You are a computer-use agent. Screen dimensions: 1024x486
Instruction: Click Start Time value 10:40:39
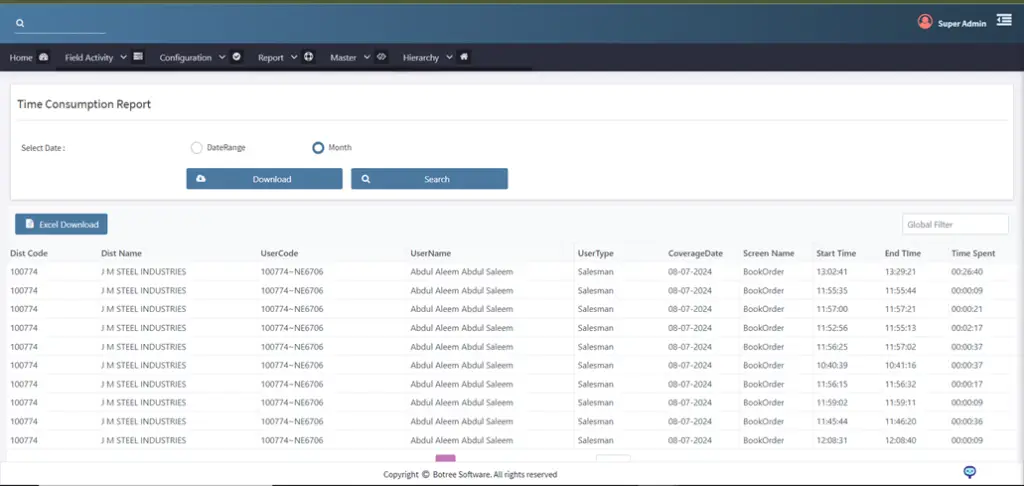click(832, 365)
